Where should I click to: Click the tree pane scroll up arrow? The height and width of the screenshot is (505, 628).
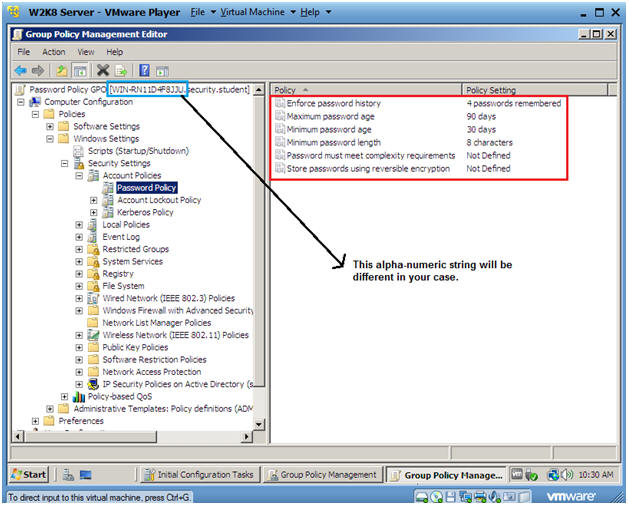pyautogui.click(x=259, y=89)
